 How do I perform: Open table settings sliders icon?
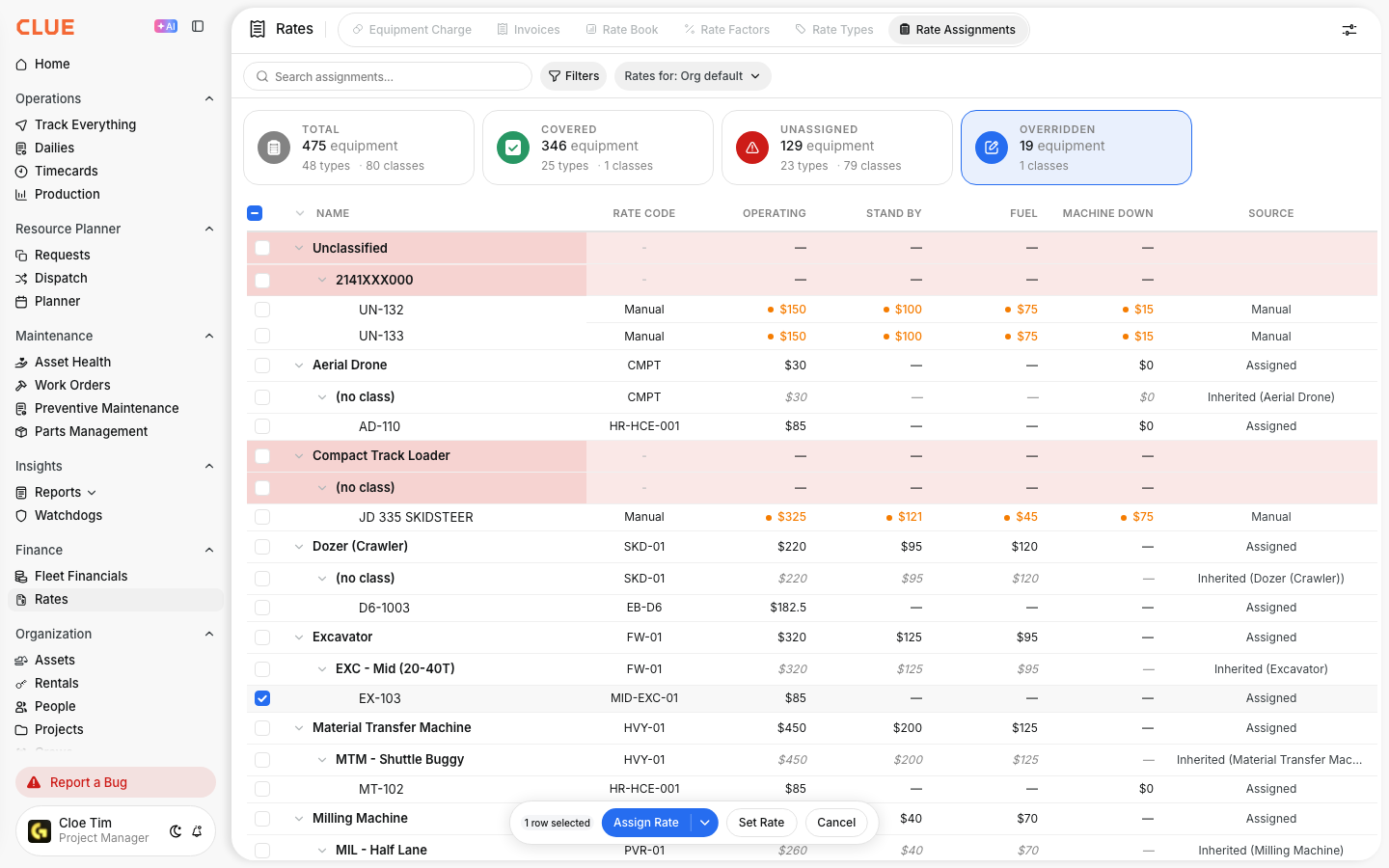point(1349,30)
